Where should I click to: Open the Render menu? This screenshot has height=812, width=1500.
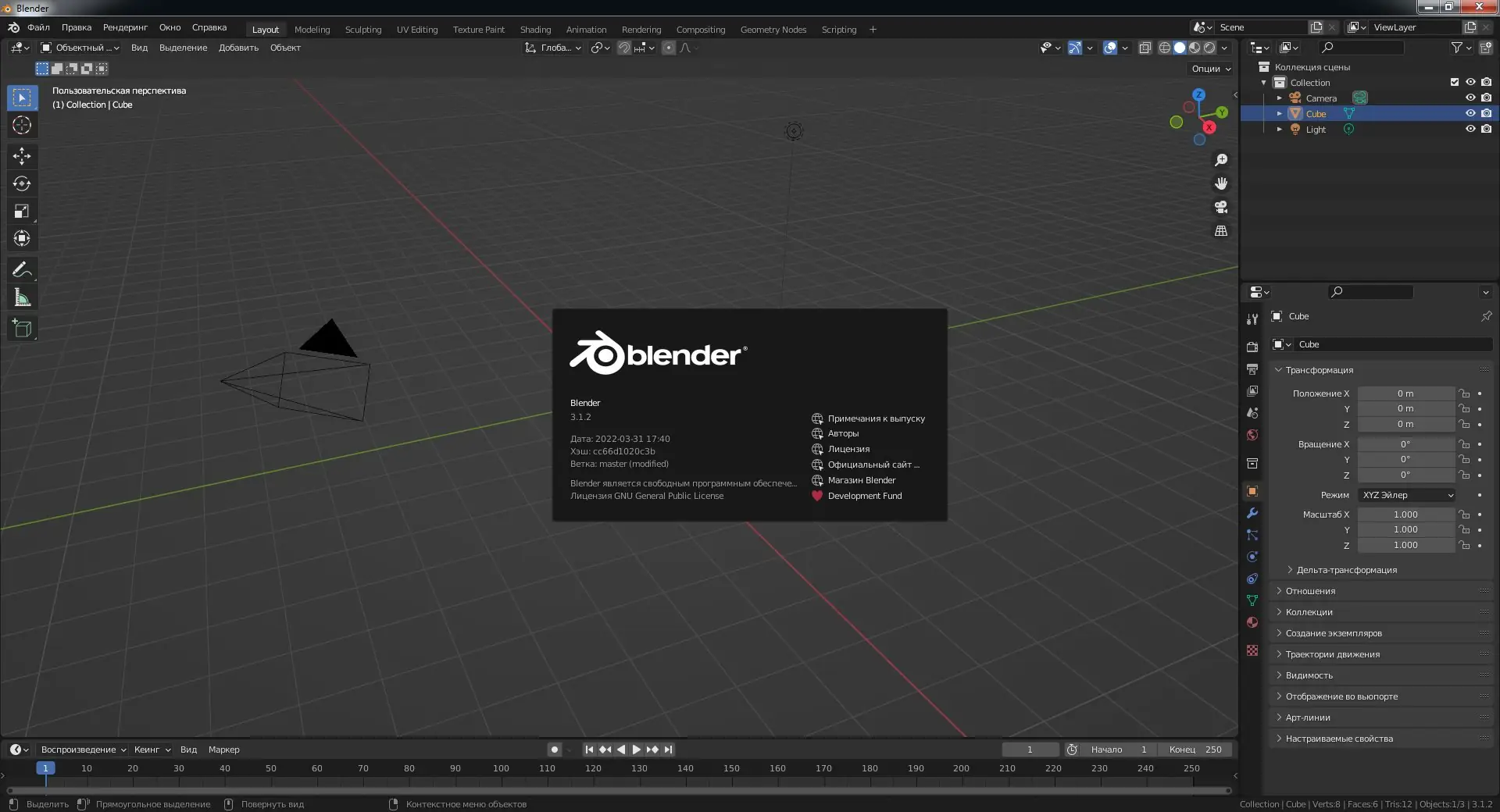[x=125, y=27]
